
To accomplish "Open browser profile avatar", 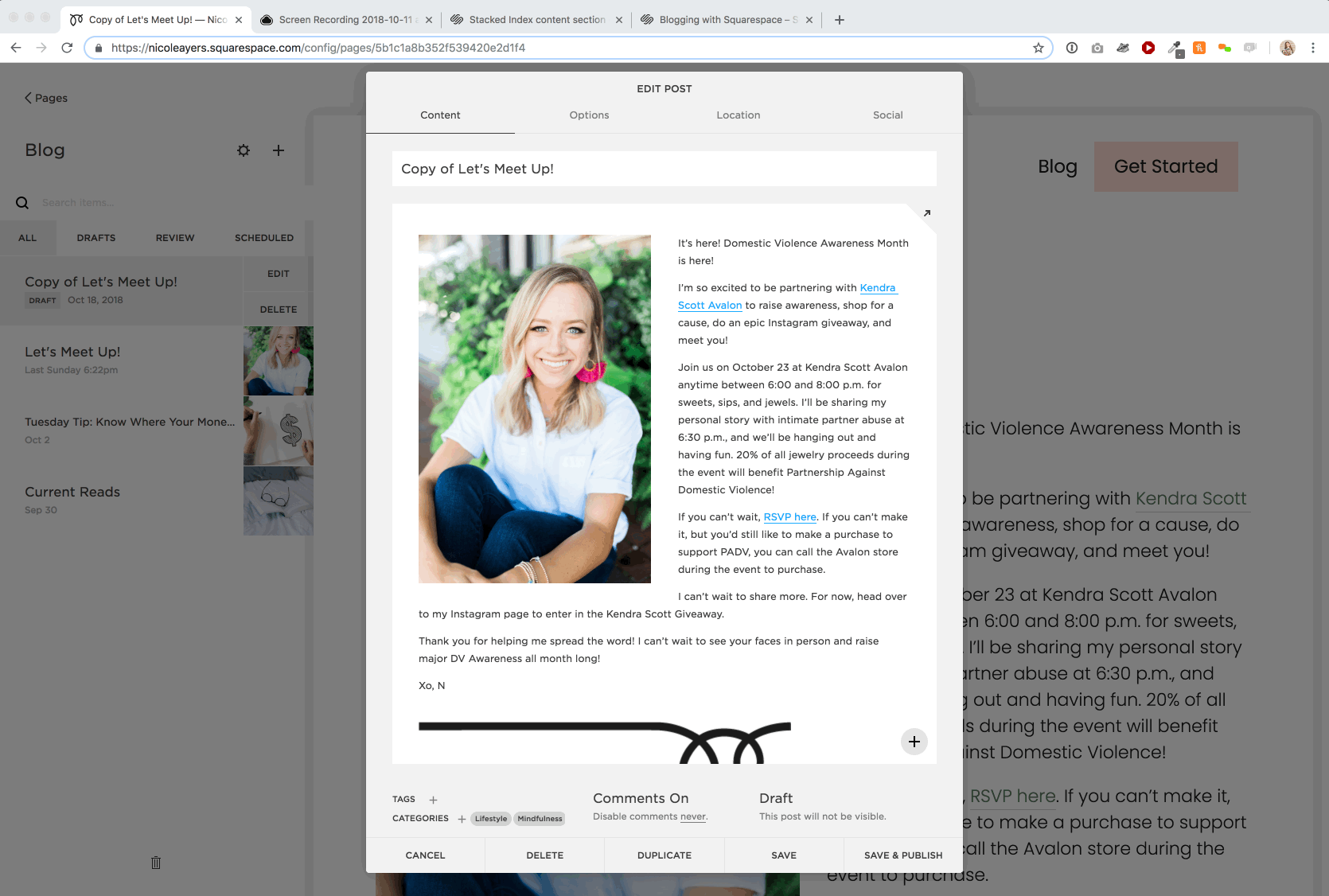I will click(1288, 48).
